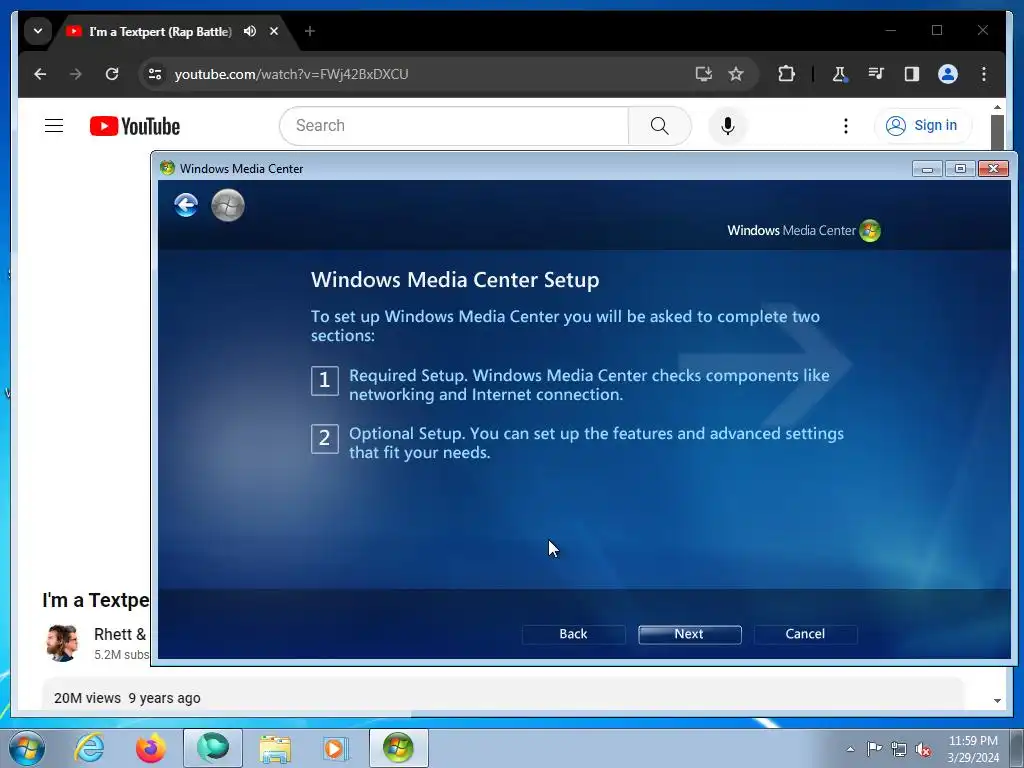
Task: Open media controls icon in Chrome toolbar
Action: (876, 74)
